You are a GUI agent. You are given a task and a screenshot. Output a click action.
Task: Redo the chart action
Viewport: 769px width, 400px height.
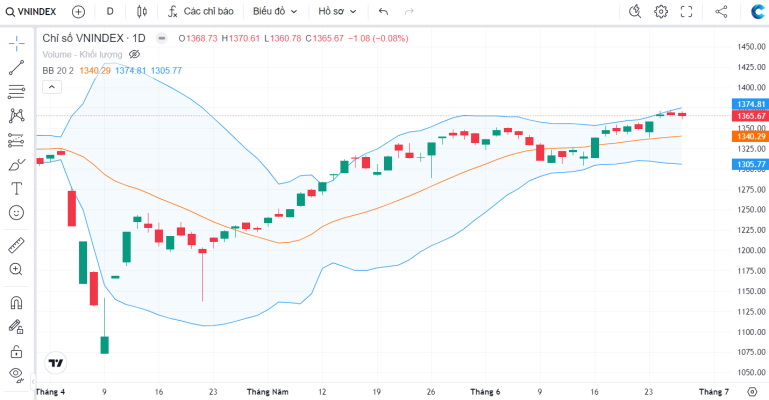409,11
